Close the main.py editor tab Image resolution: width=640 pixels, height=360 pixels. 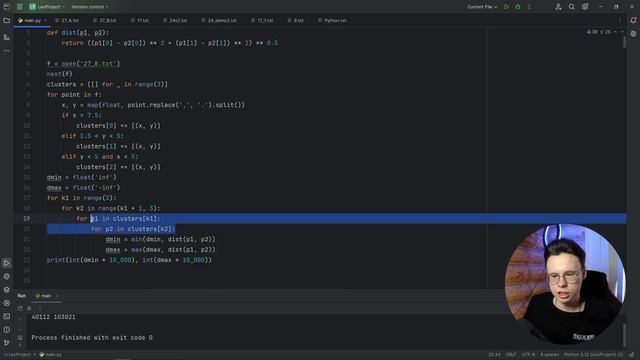tap(45, 20)
